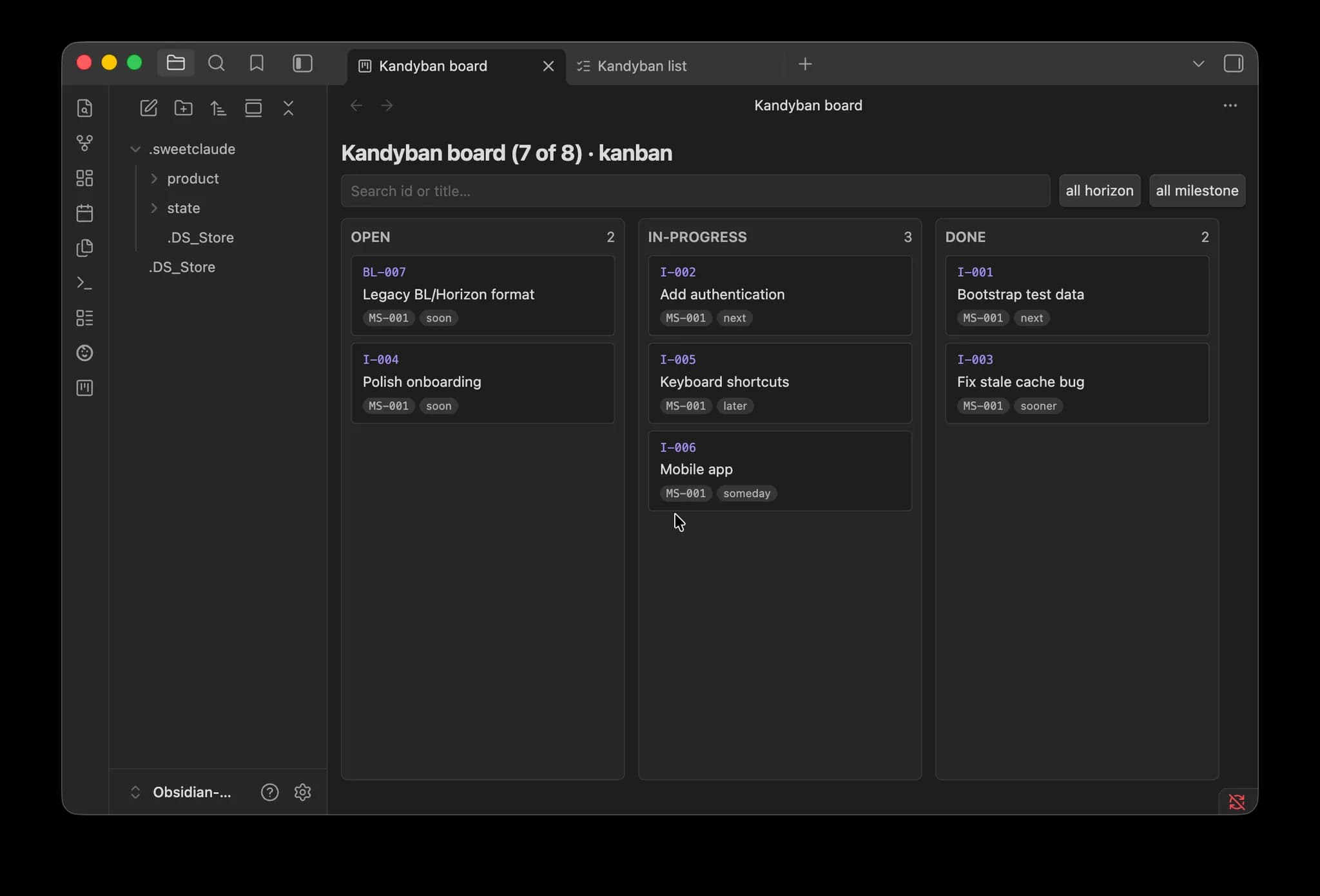Toggle the left sidebar panel
This screenshot has height=896, width=1320.
[302, 63]
